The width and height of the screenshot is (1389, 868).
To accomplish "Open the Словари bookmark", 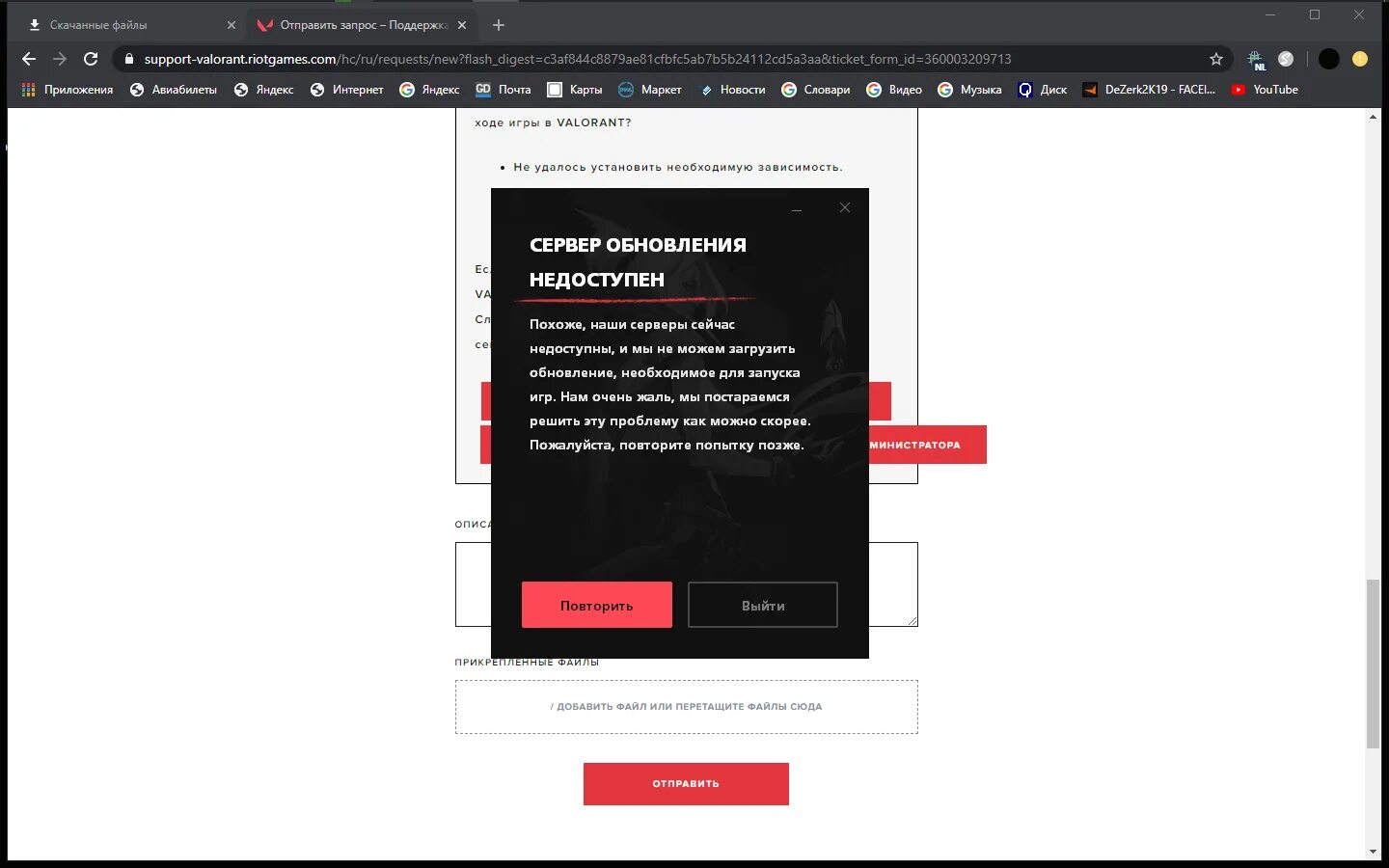I will click(x=816, y=90).
